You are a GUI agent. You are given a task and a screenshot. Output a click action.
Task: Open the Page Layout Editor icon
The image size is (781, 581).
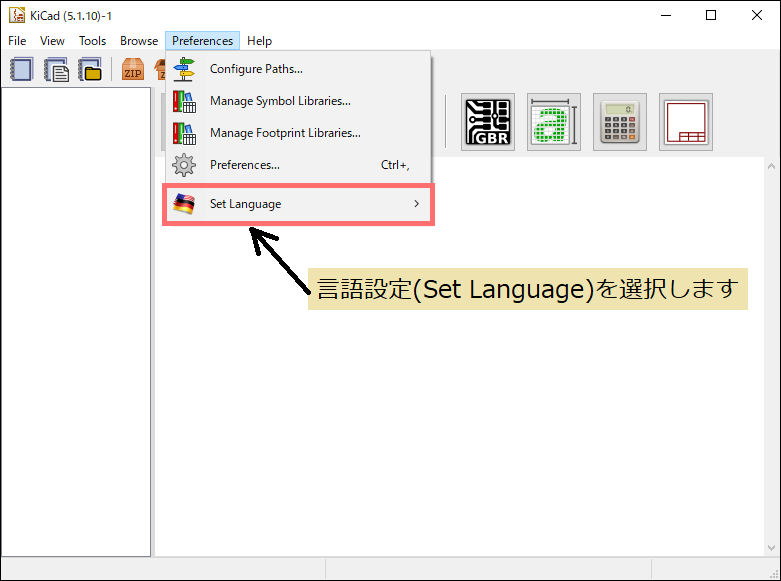click(x=686, y=122)
